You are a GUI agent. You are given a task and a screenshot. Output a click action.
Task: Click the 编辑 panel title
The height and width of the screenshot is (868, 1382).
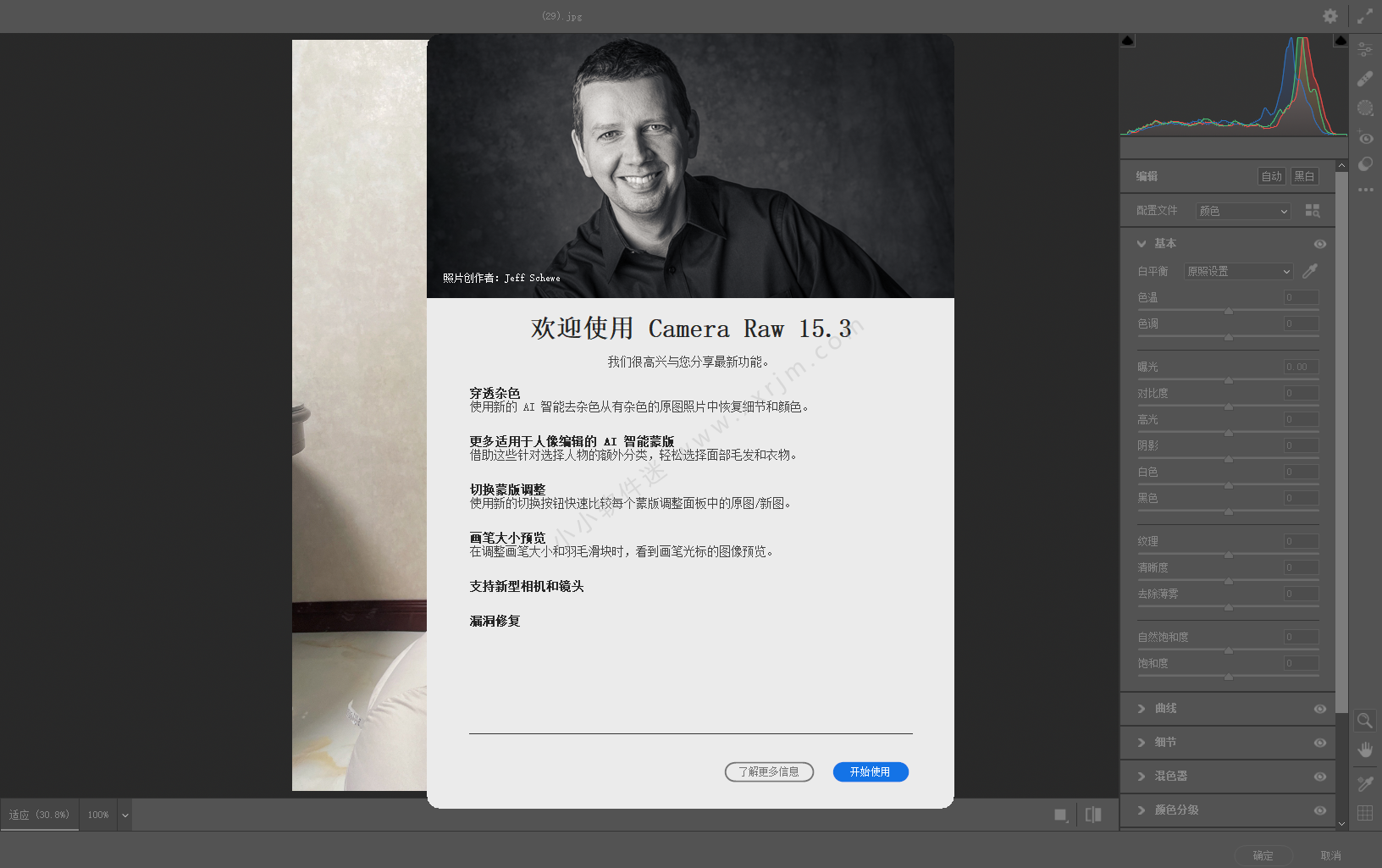pyautogui.click(x=1147, y=176)
